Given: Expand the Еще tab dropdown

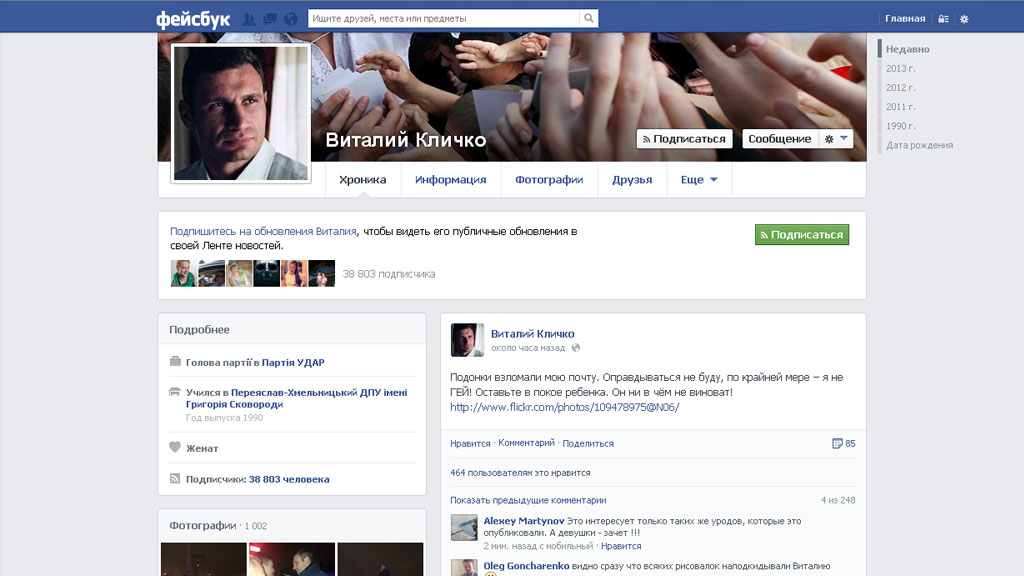Looking at the screenshot, I should coord(699,180).
